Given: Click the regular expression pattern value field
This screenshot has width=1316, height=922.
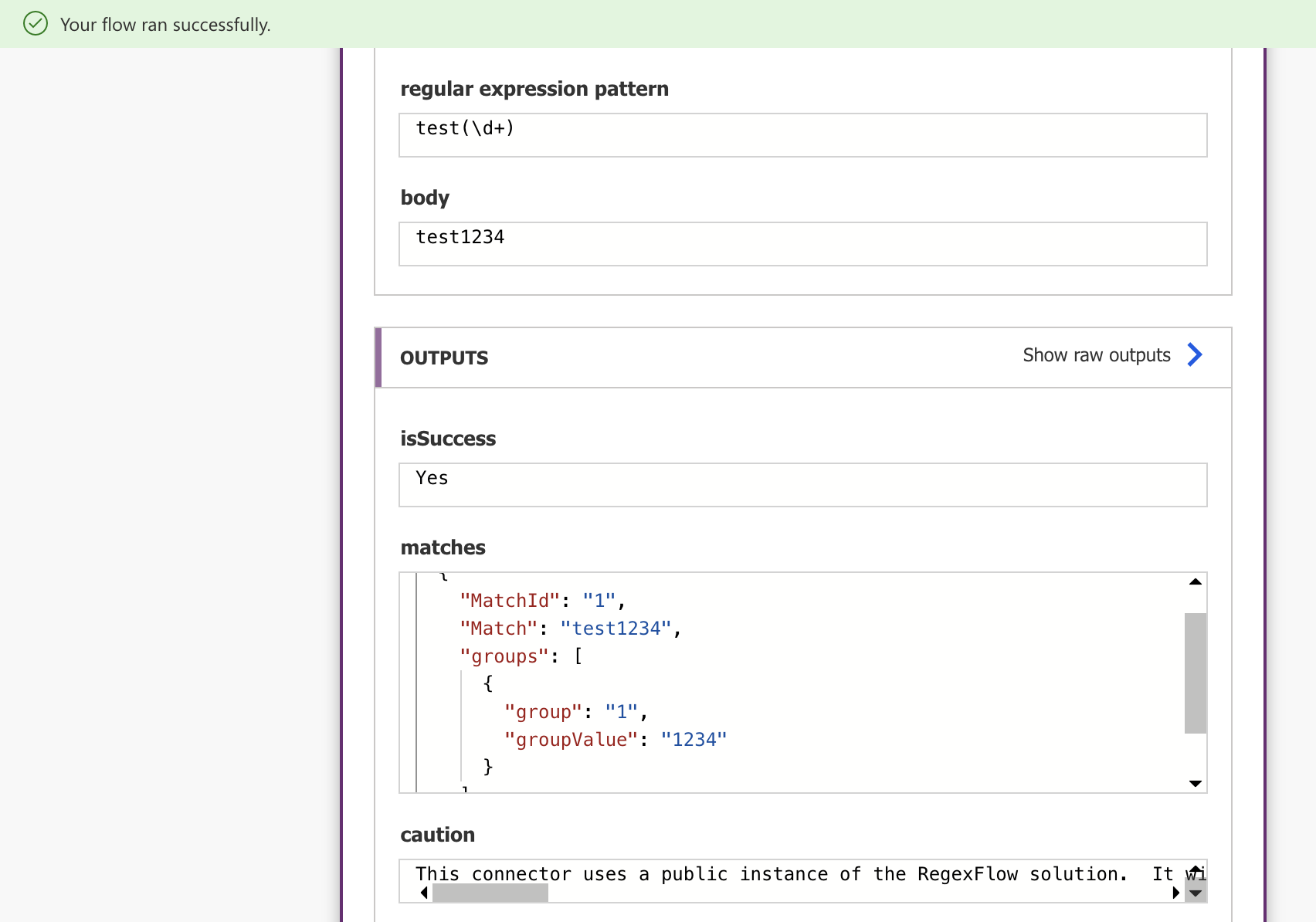Looking at the screenshot, I should pos(802,135).
